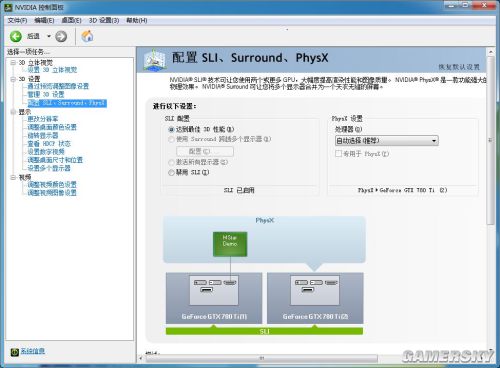The width and height of the screenshot is (500, 368).
Task: Open the PhysX 处理器 dropdown
Action: pyautogui.click(x=387, y=141)
